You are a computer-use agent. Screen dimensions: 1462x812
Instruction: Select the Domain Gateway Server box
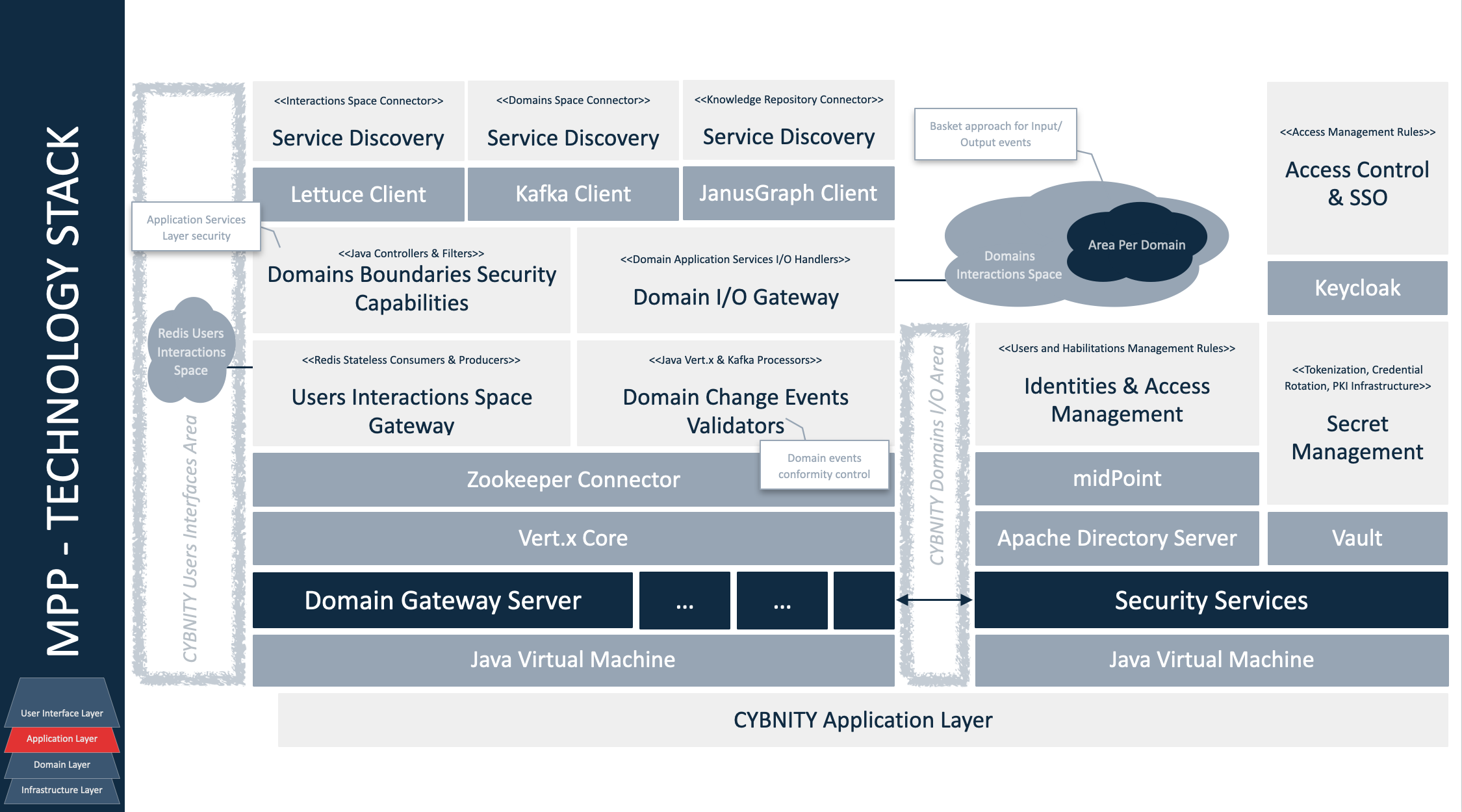442,600
